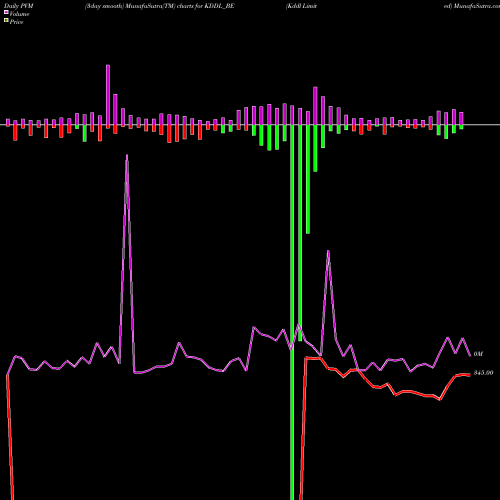Screen dimensions: 500x500
Task: Click the 'Daily PVM' chart title
Action: pyautogui.click(x=18, y=6)
